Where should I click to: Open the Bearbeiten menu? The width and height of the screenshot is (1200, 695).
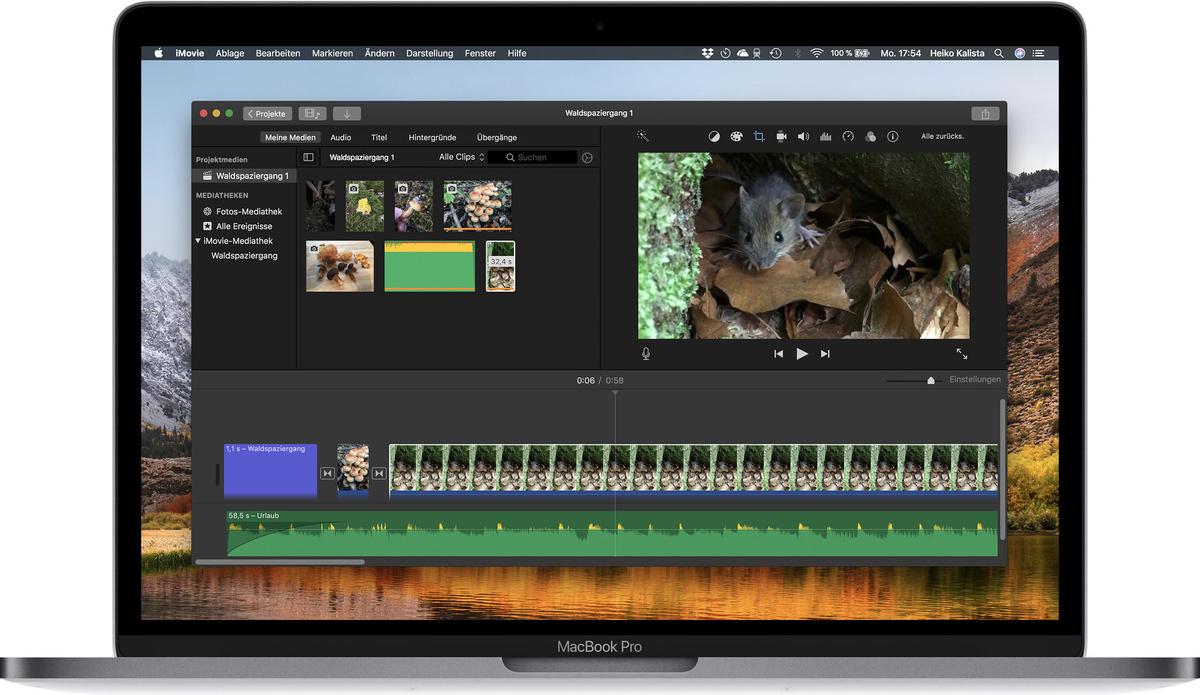tap(278, 53)
